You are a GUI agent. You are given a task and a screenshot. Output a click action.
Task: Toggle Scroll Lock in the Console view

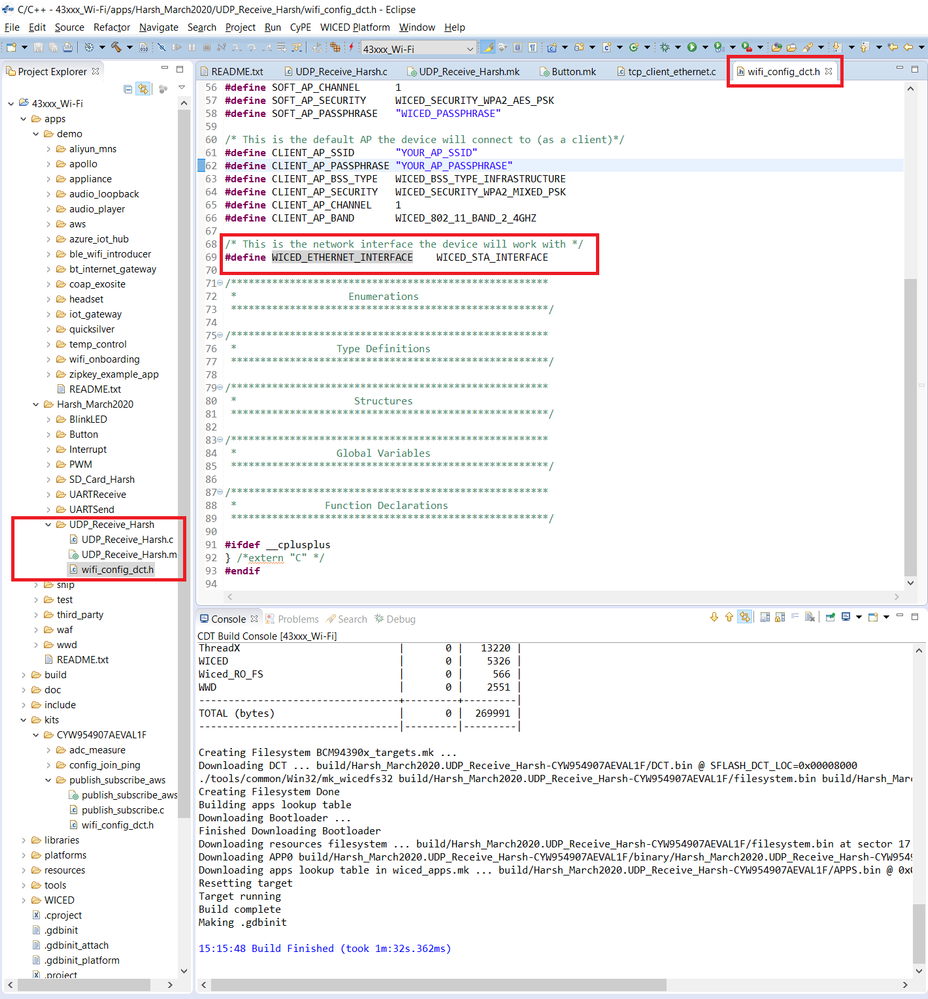click(779, 617)
